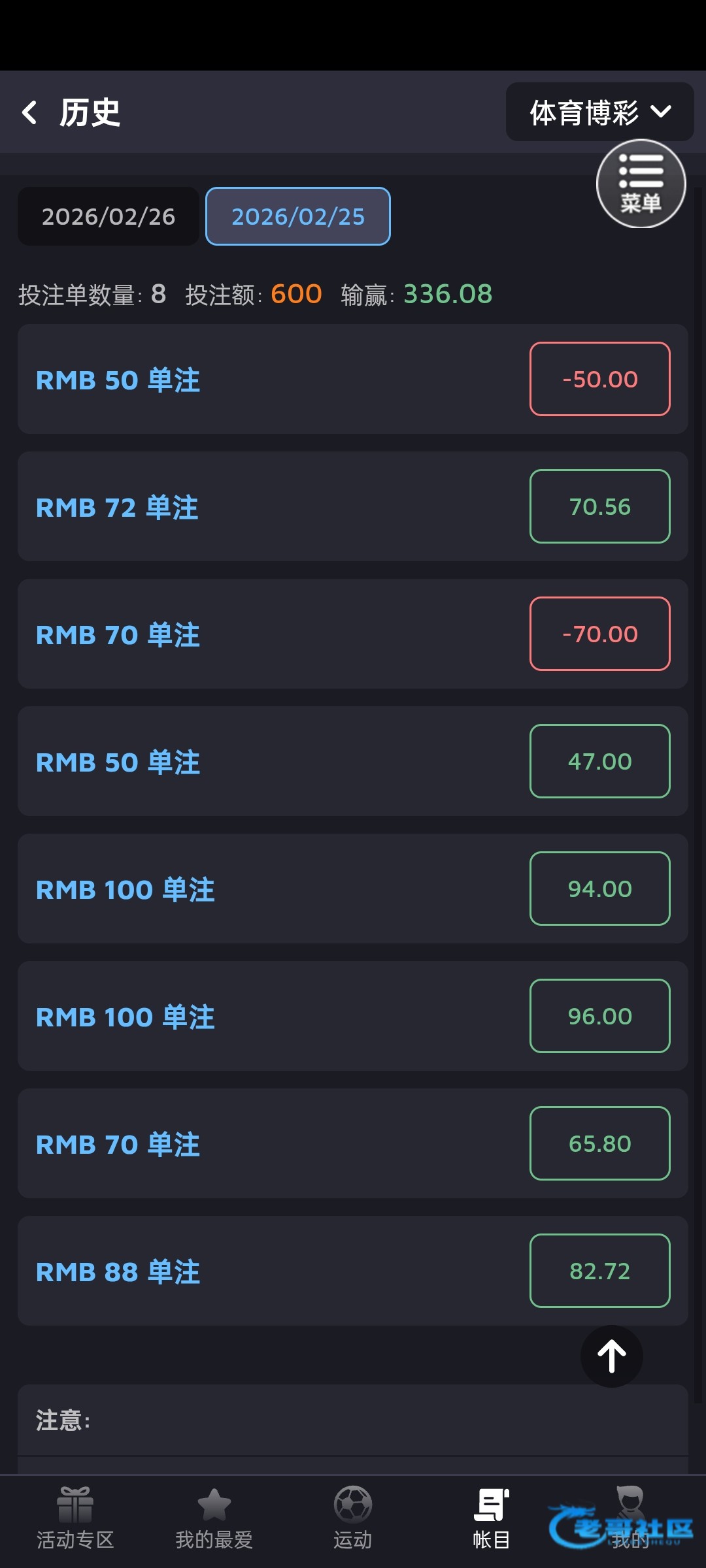Tap the 70.56 win result box
This screenshot has width=706, height=1568.
pos(599,506)
